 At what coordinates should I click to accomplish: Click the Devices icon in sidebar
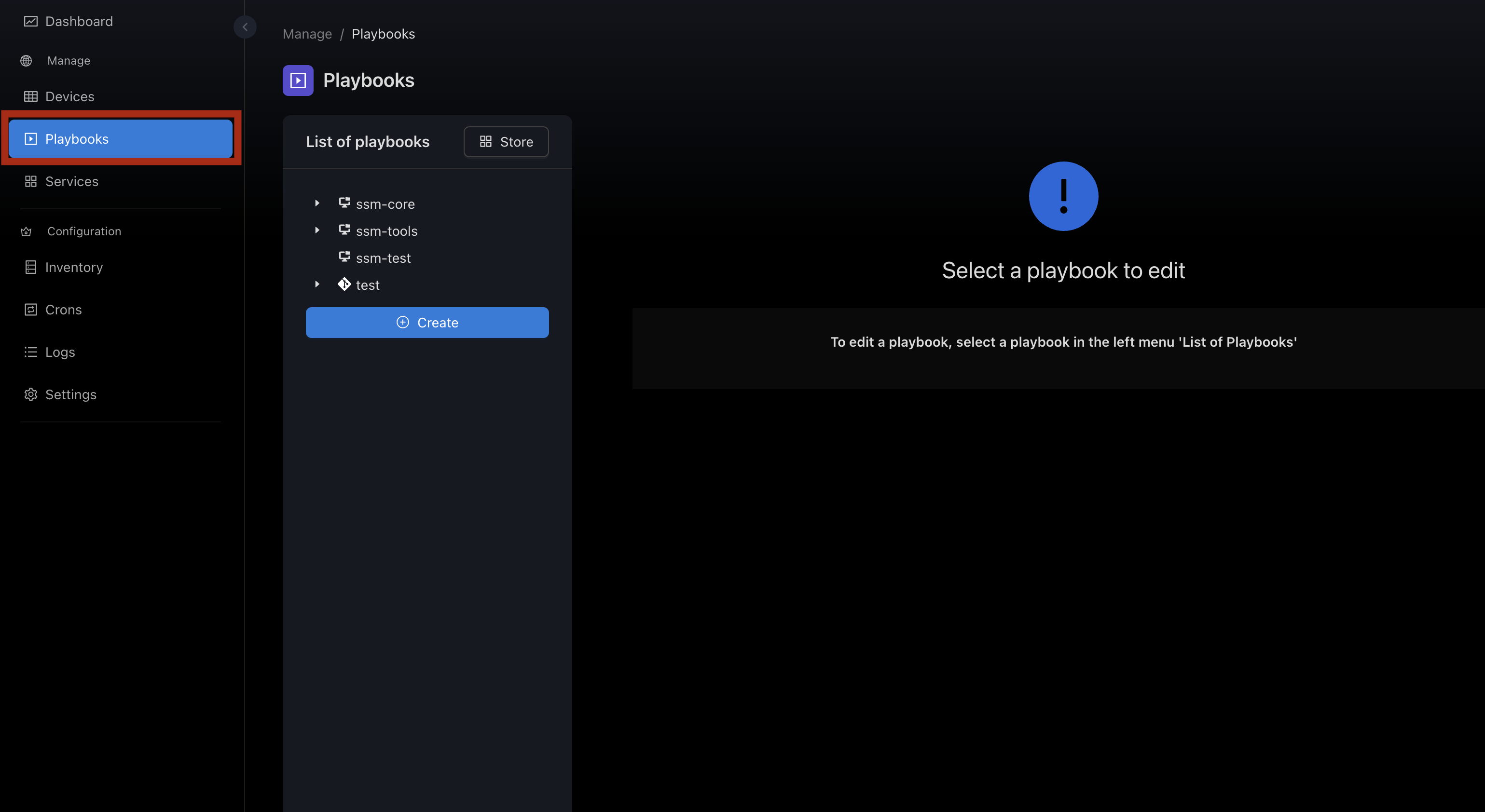[x=29, y=97]
